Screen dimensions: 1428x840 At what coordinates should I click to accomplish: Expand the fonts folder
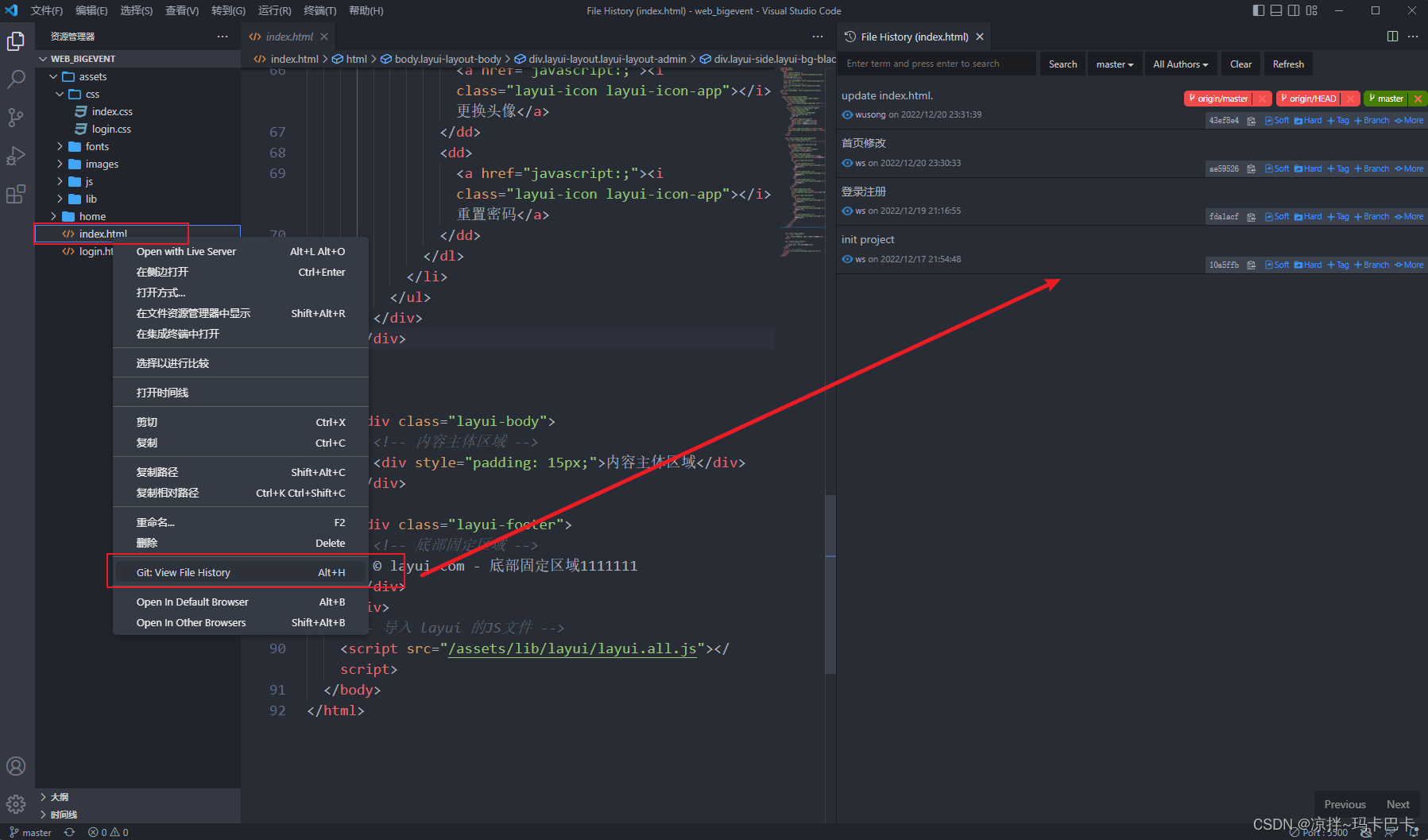point(60,146)
